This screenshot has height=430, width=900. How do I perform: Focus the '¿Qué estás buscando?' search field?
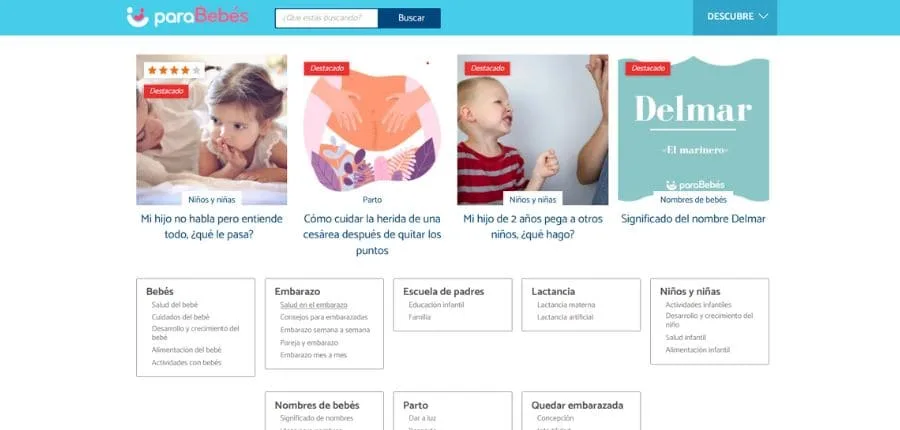[327, 18]
